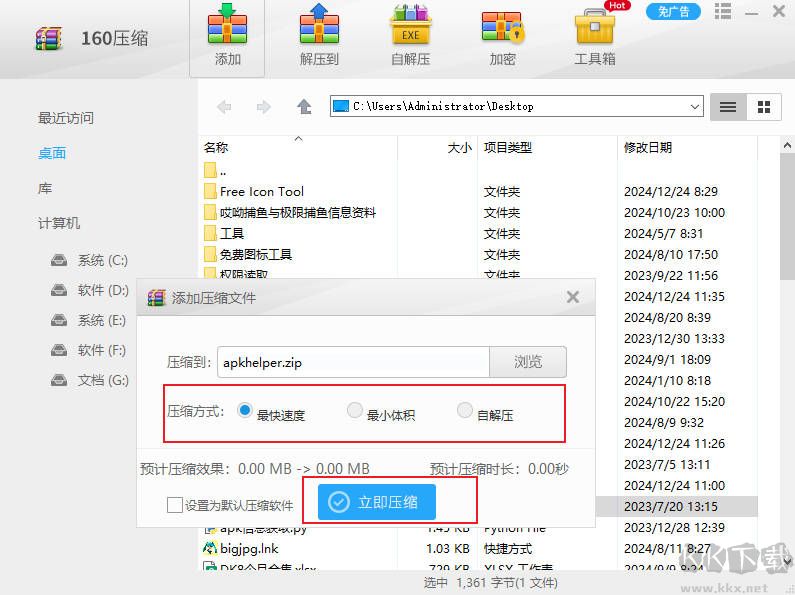Click the 解压到 (Extract to) toolbar icon
Screen dimensions: 795x595
coord(319,36)
